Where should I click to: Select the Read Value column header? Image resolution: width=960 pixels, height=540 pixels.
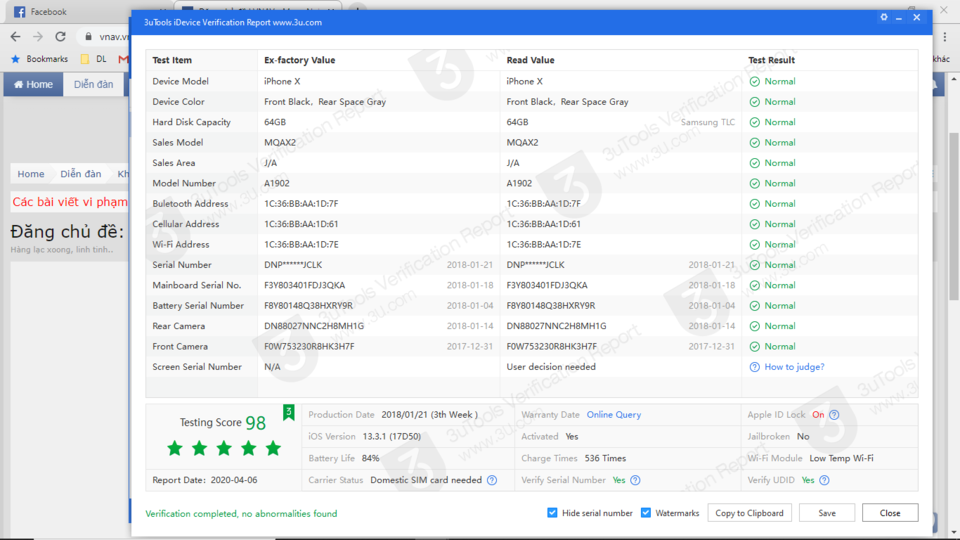530,60
